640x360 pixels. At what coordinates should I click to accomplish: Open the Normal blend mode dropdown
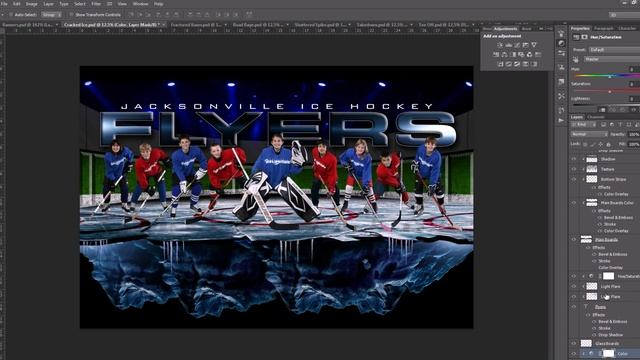(589, 134)
